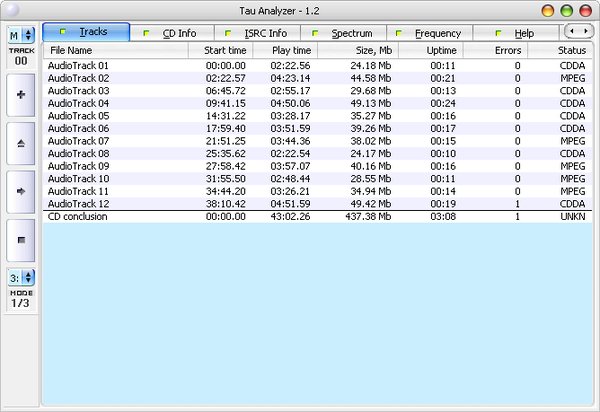The width and height of the screenshot is (600, 412).
Task: Select AudioTrack 01 row
Action: click(x=318, y=65)
